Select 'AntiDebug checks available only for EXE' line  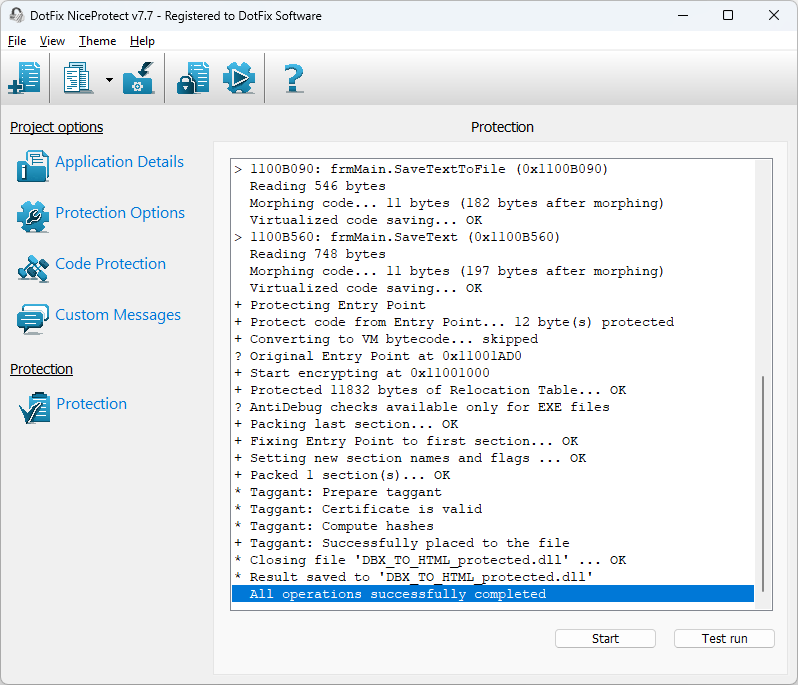tap(493, 407)
